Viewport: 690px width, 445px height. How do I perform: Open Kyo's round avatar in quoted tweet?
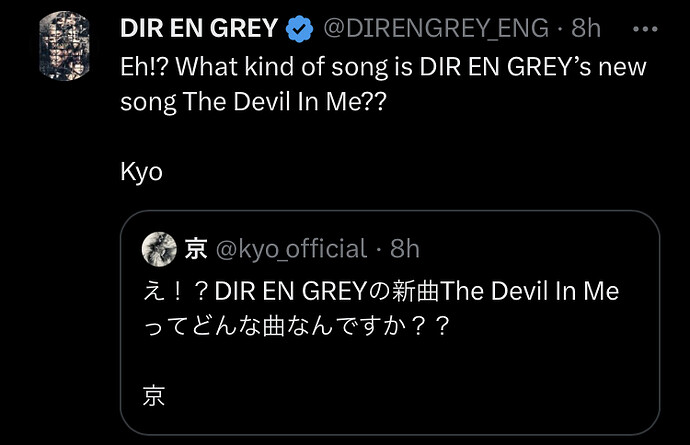[x=159, y=249]
